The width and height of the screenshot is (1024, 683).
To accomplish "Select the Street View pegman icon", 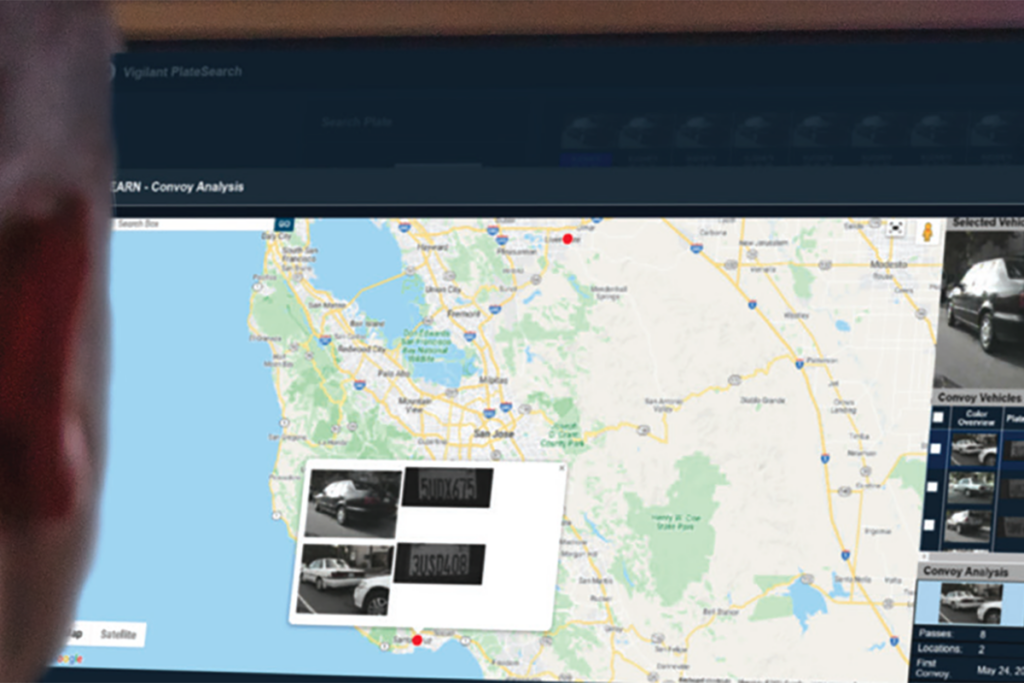I will pos(927,232).
